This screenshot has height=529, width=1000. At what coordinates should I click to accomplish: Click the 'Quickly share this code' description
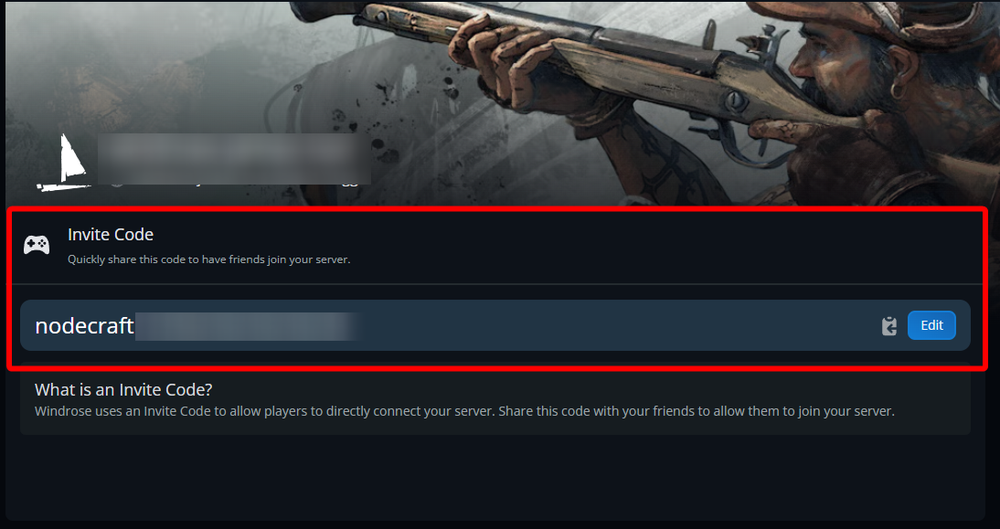click(x=209, y=260)
